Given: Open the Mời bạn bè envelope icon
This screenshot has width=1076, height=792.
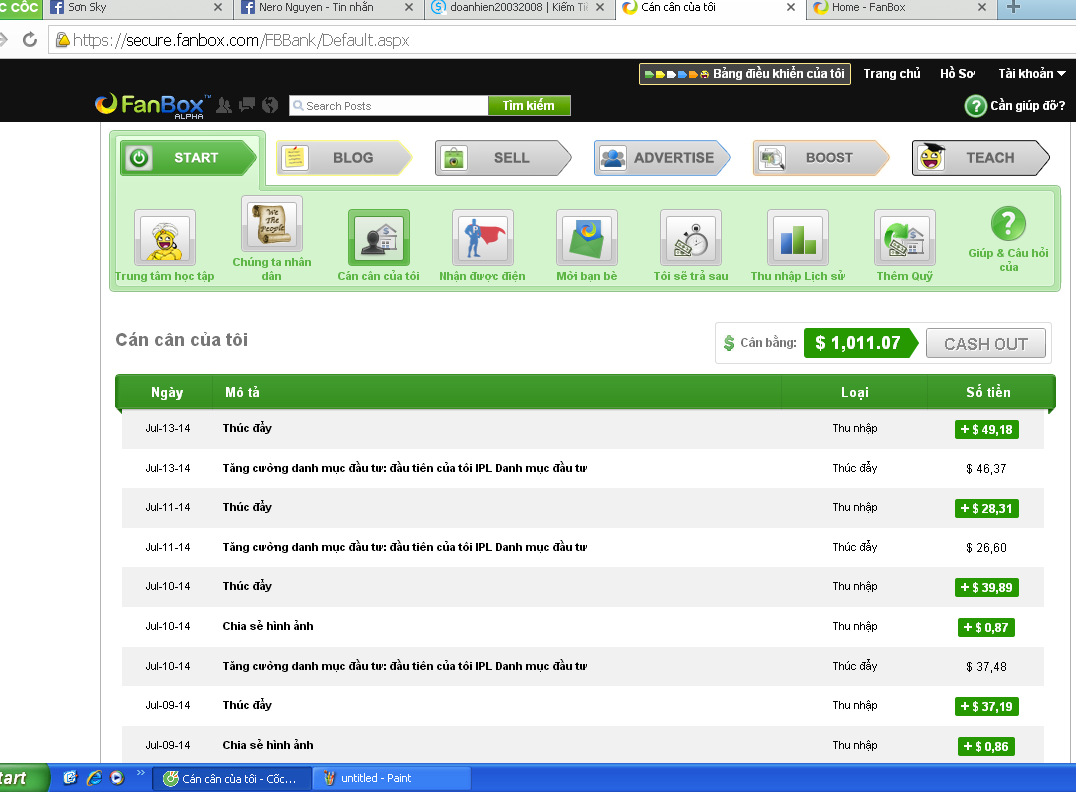Looking at the screenshot, I should 587,237.
